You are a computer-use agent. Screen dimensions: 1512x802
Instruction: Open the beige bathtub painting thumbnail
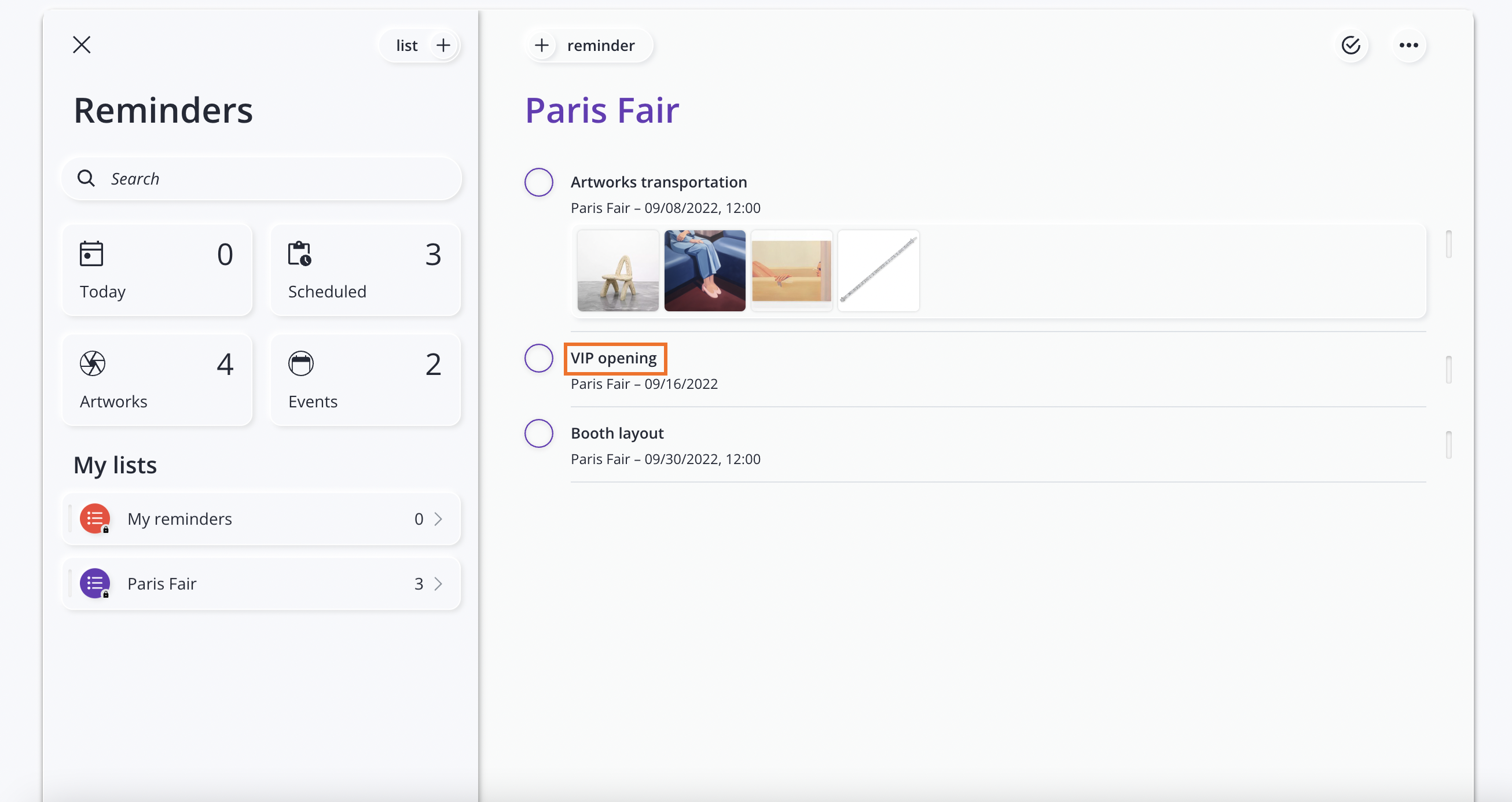[x=792, y=270]
